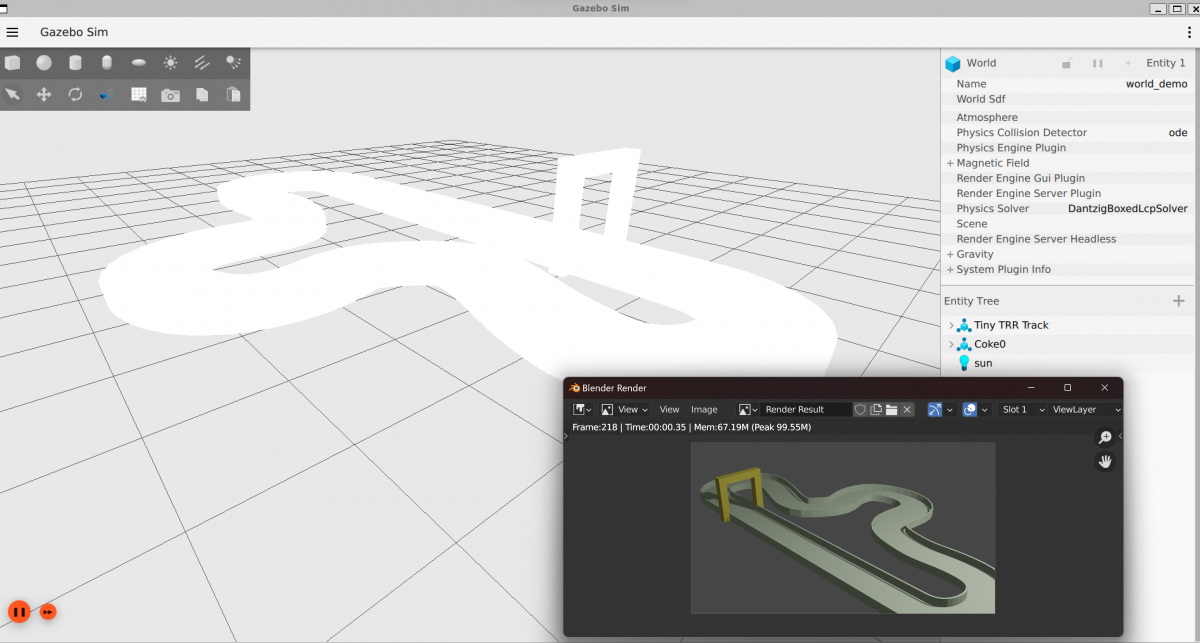Click the world_demo name value

[x=1156, y=84]
